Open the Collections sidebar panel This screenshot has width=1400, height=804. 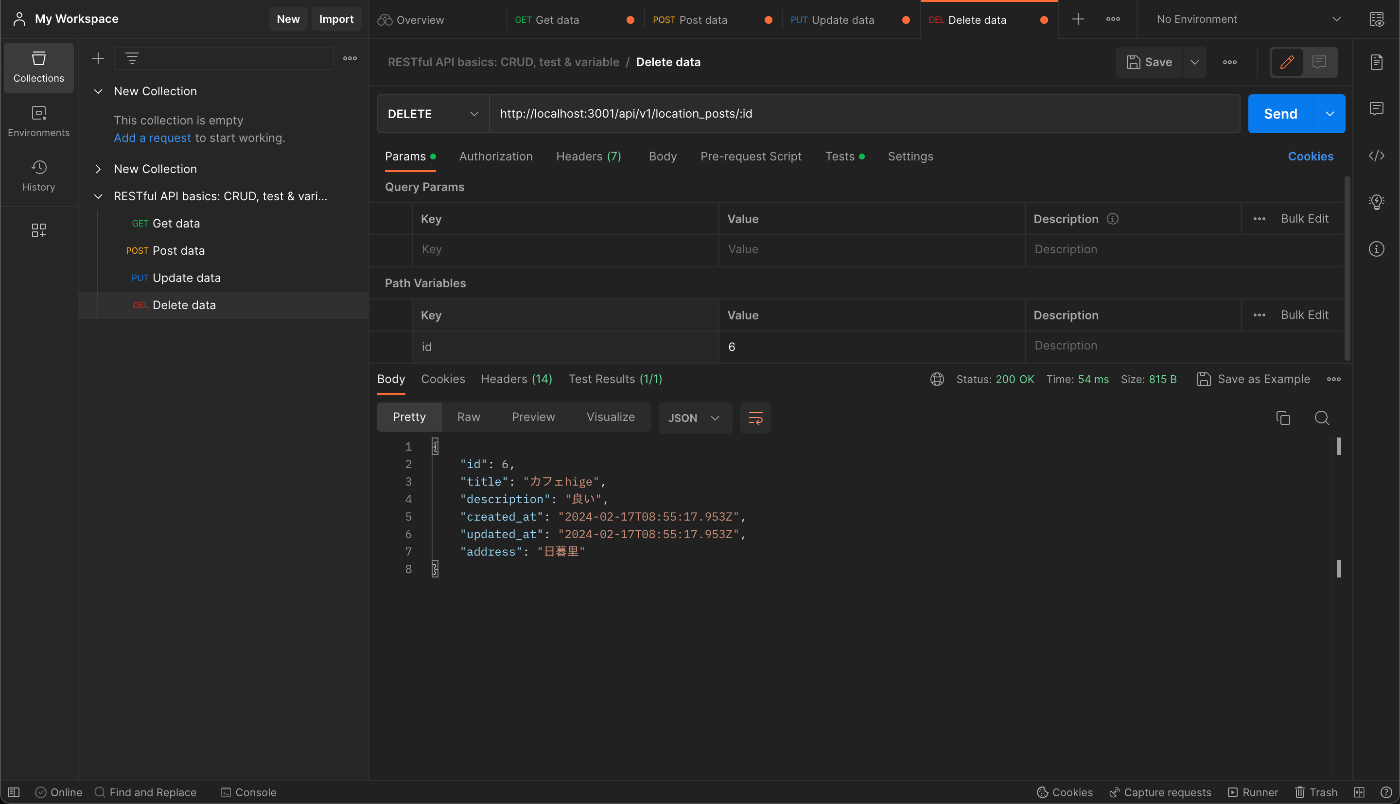click(x=39, y=67)
